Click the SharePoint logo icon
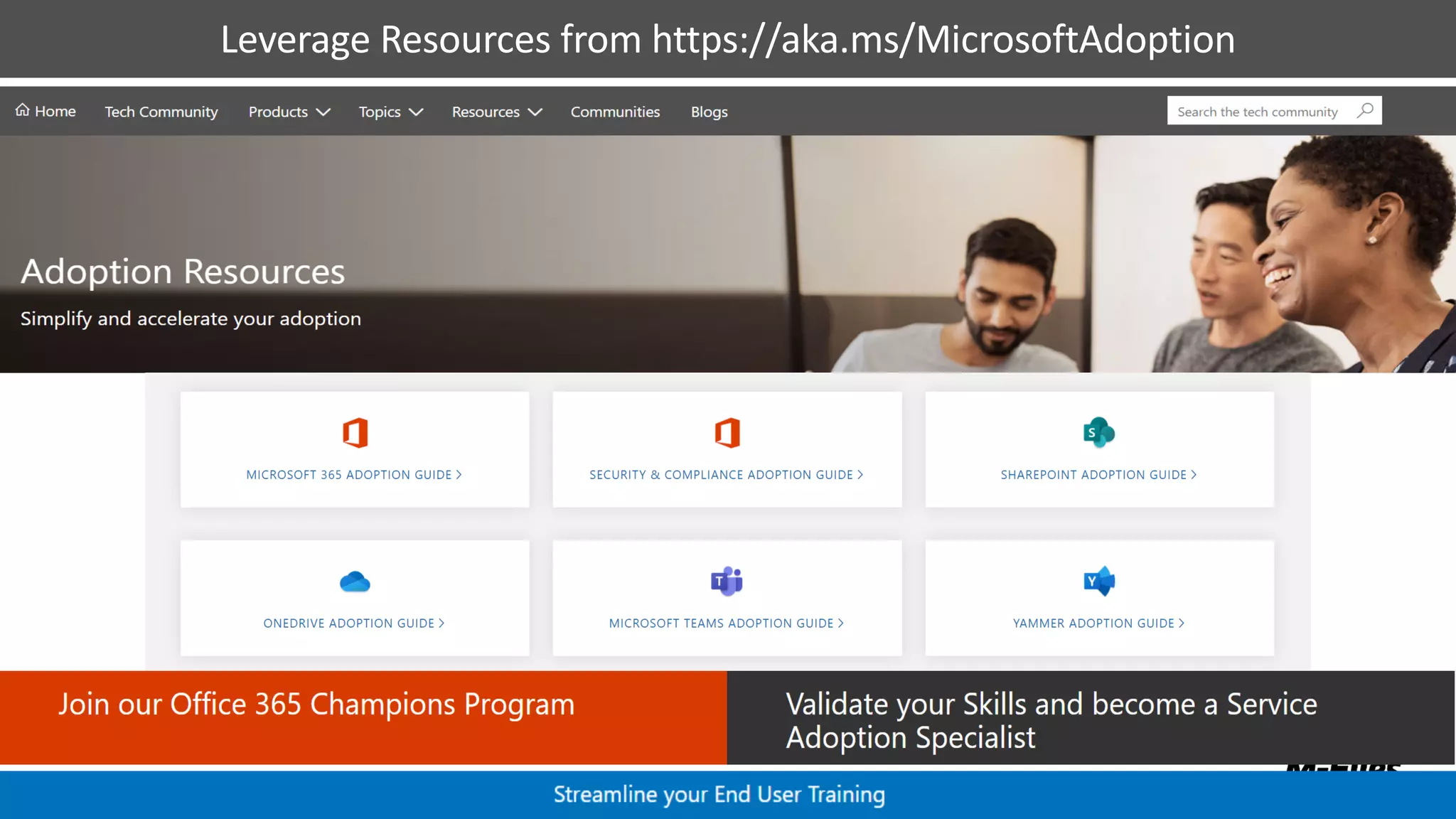Viewport: 1456px width, 819px height. (1099, 432)
